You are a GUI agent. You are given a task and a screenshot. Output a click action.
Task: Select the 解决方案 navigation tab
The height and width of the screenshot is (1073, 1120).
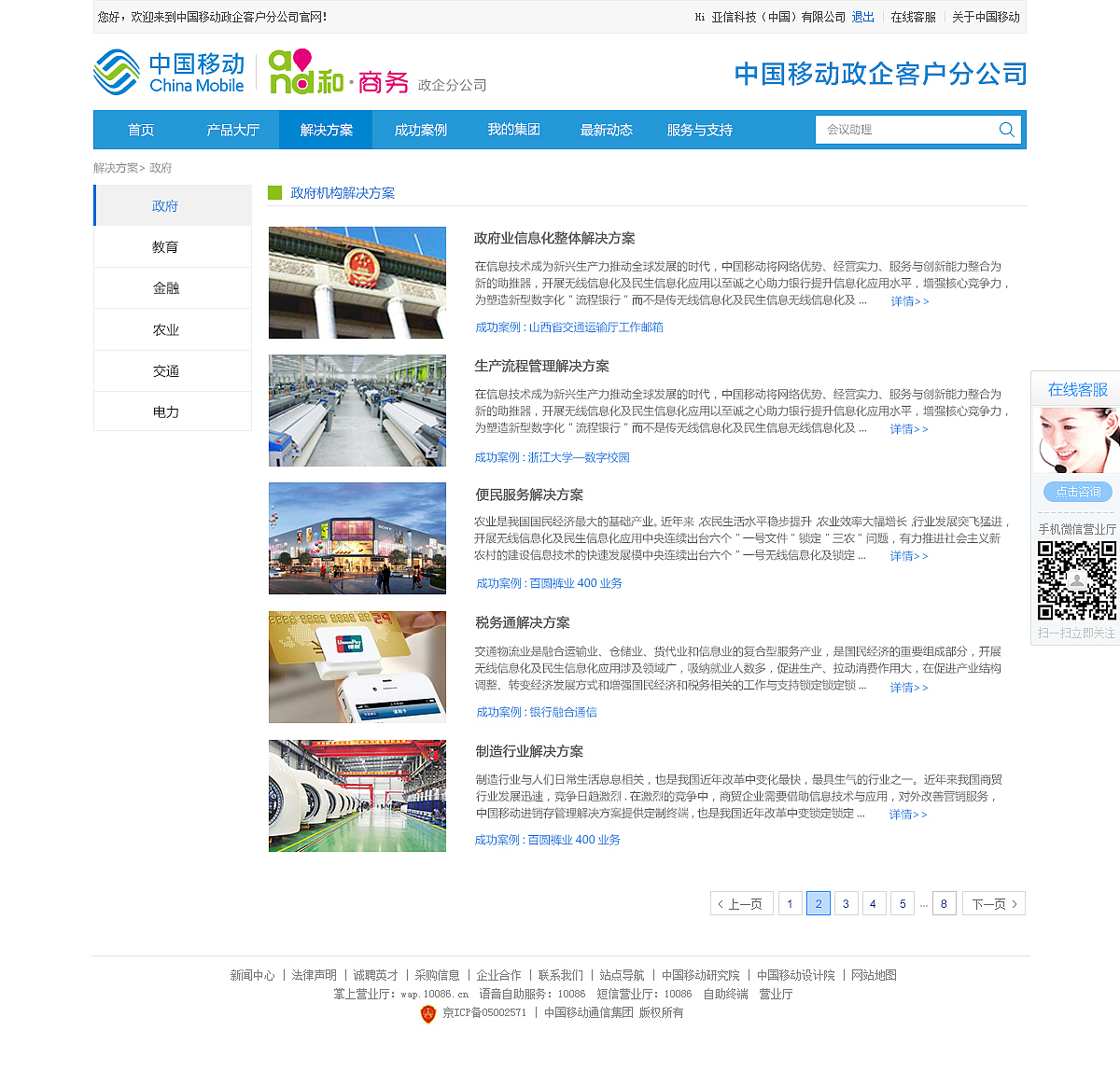click(326, 130)
